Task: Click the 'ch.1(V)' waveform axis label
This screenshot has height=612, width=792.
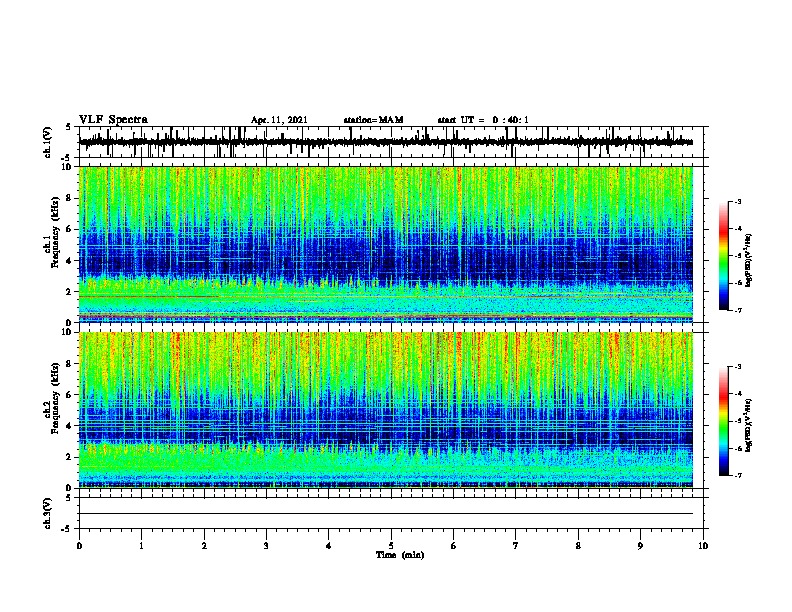Action: tap(48, 142)
